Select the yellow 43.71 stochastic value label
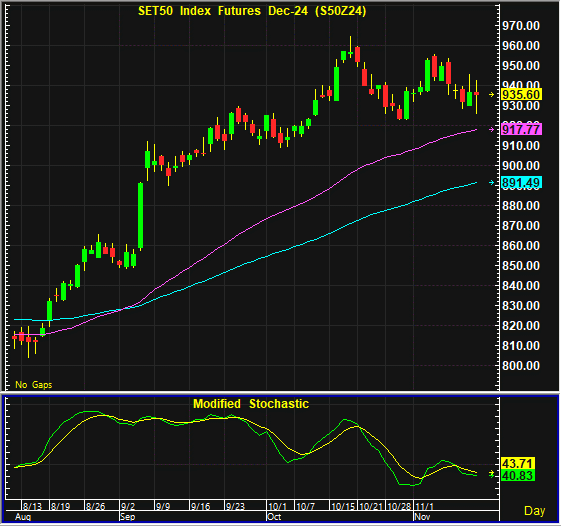The width and height of the screenshot is (561, 526). point(518,464)
